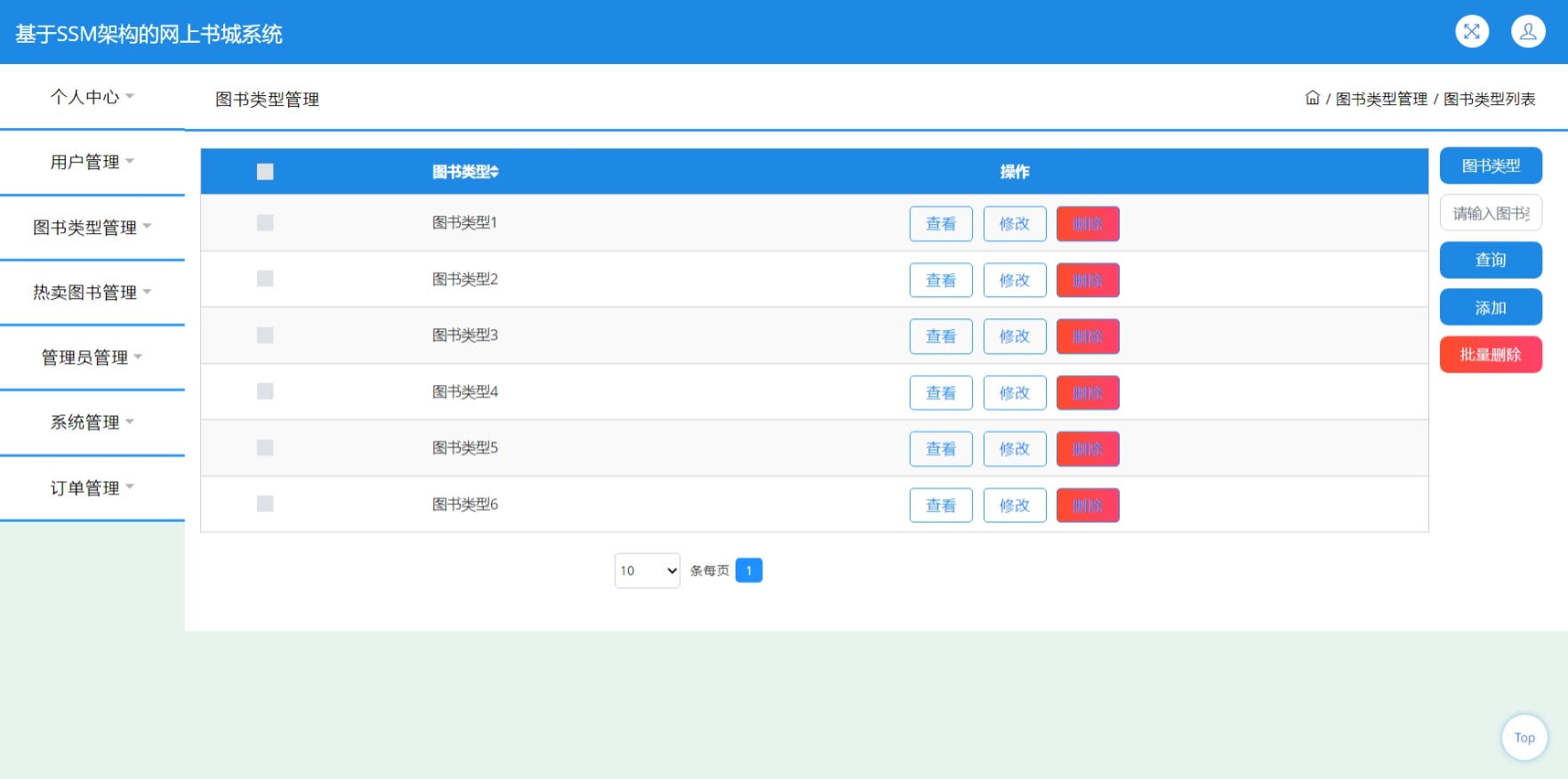Select table cell text 图书类型6
Screen dimensions: 1568x779
click(x=465, y=504)
